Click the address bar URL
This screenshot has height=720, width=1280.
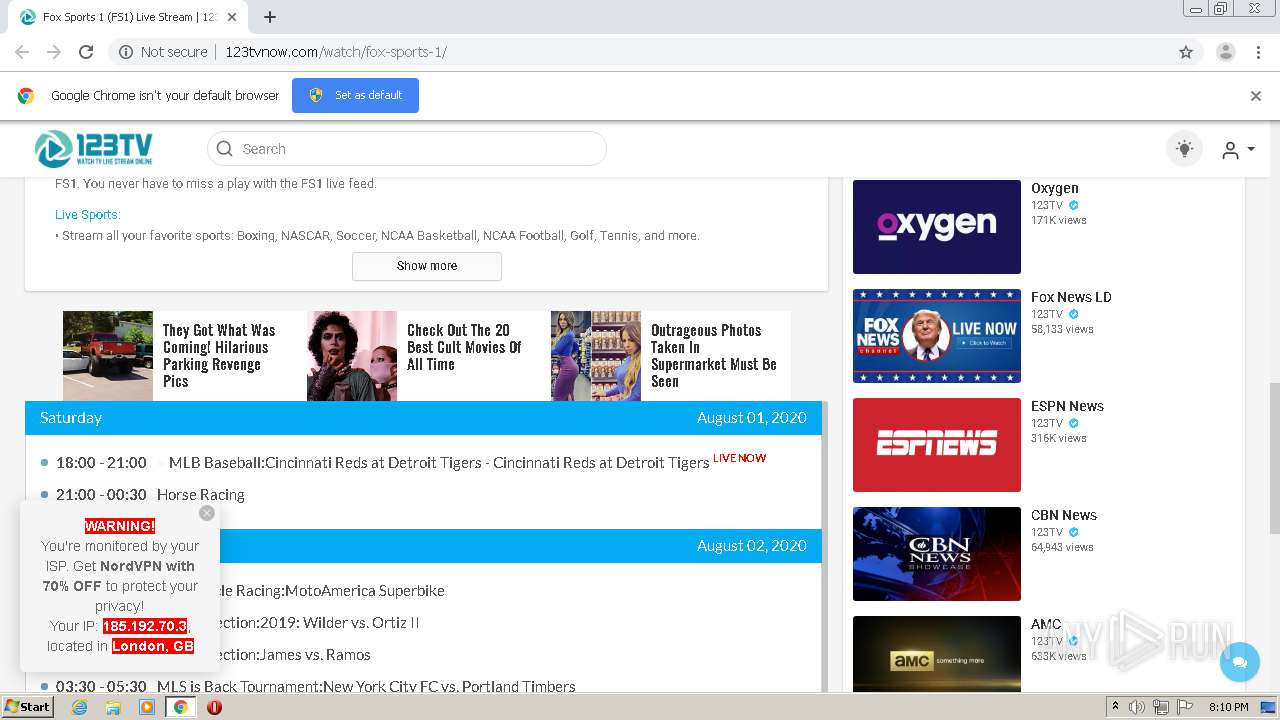(336, 52)
